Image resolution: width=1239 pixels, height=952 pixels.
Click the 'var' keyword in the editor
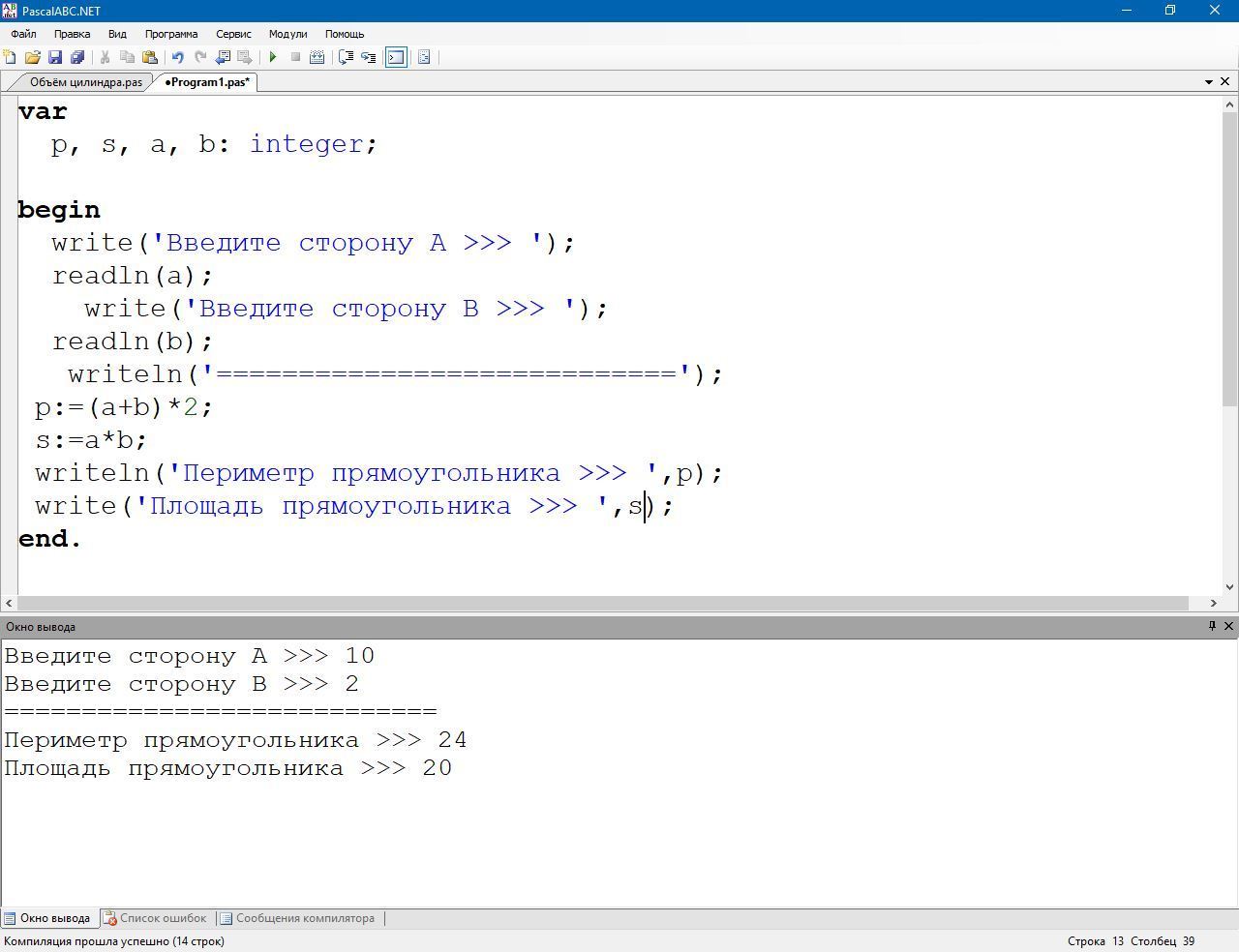43,111
